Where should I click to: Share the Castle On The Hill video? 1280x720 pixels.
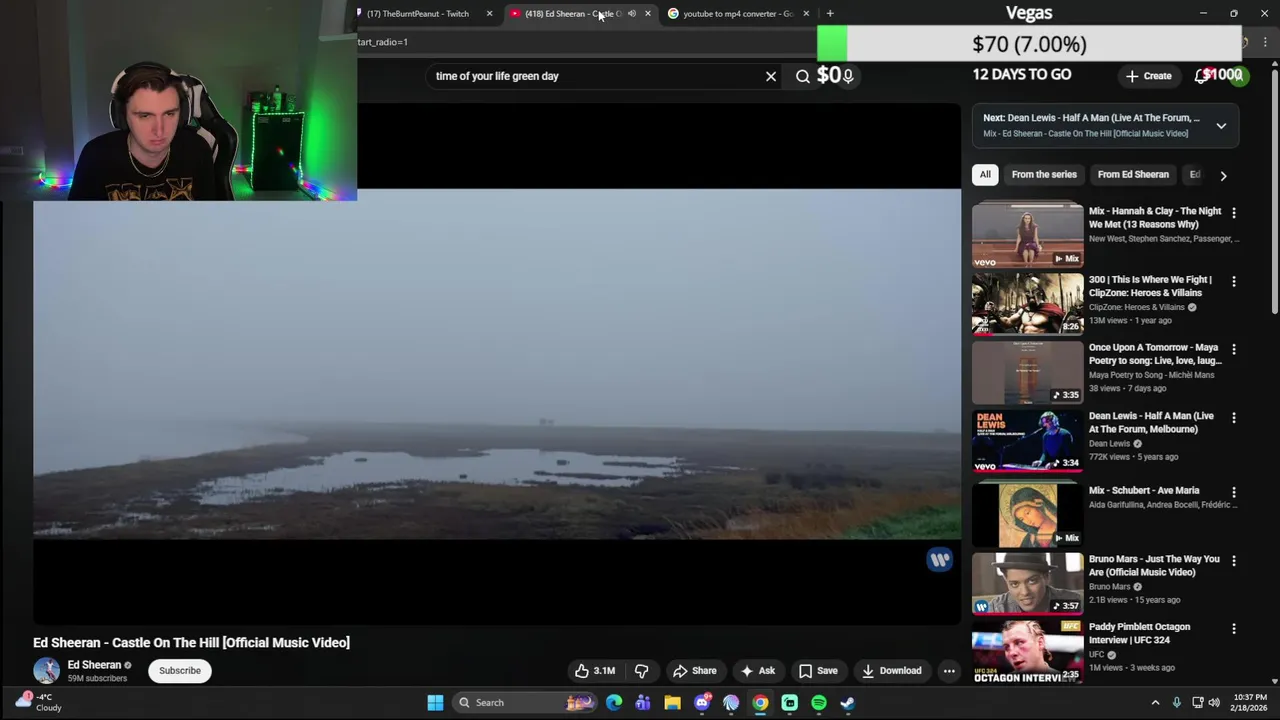pos(694,671)
